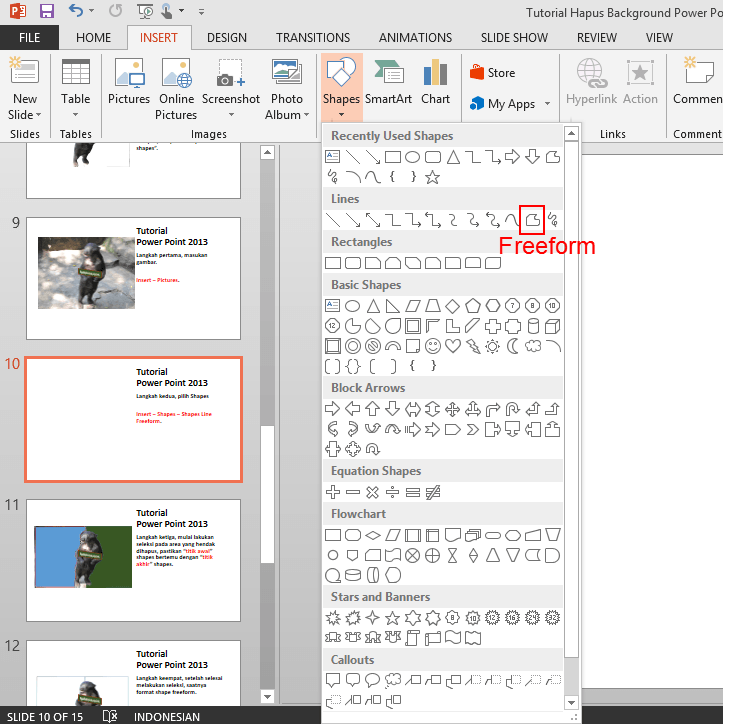
Task: Pick the Moon basic shape
Action: coord(513,346)
